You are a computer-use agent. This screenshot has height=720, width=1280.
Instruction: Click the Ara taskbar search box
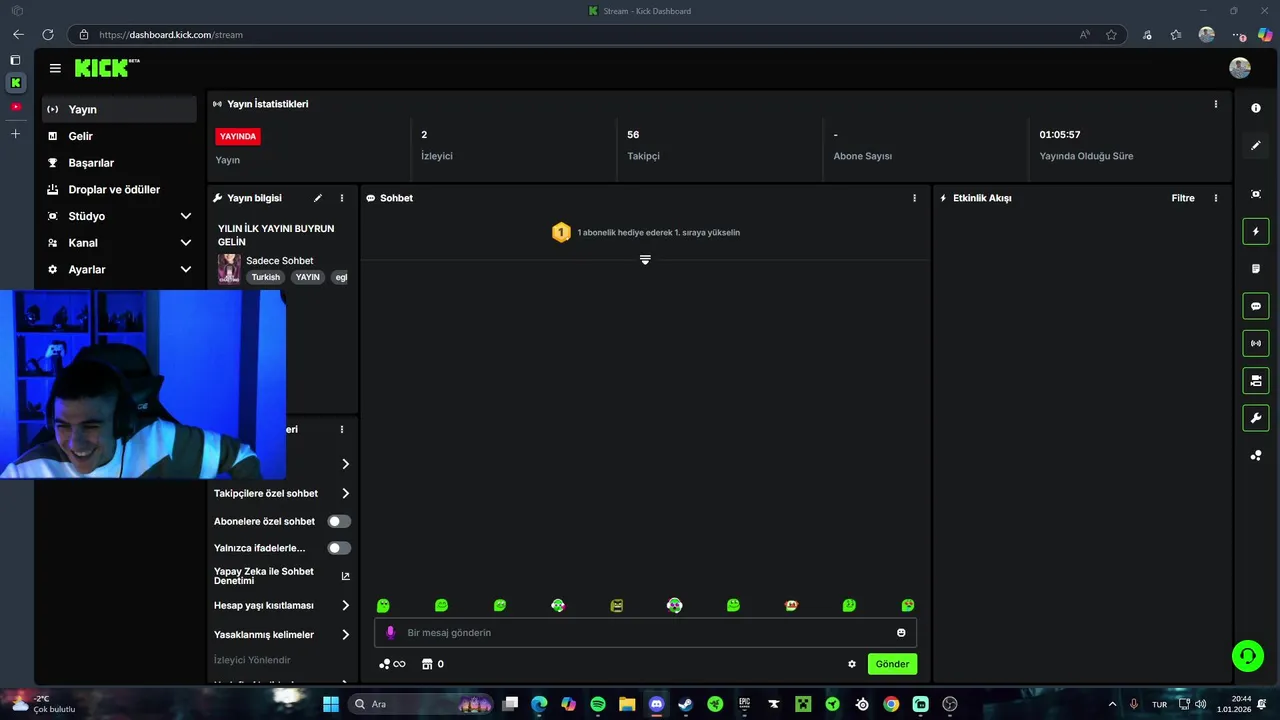pos(418,704)
